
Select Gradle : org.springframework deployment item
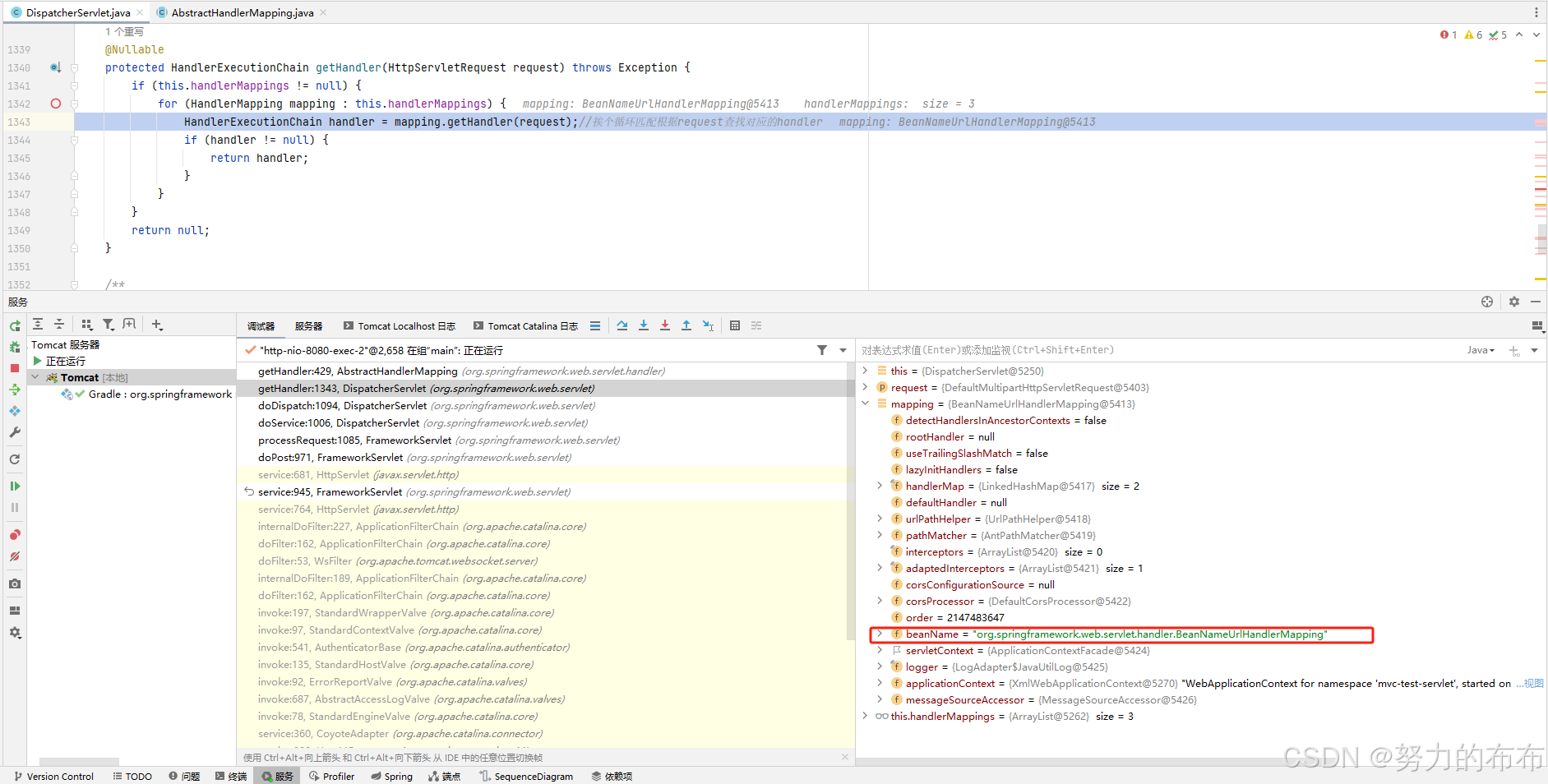coord(148,394)
